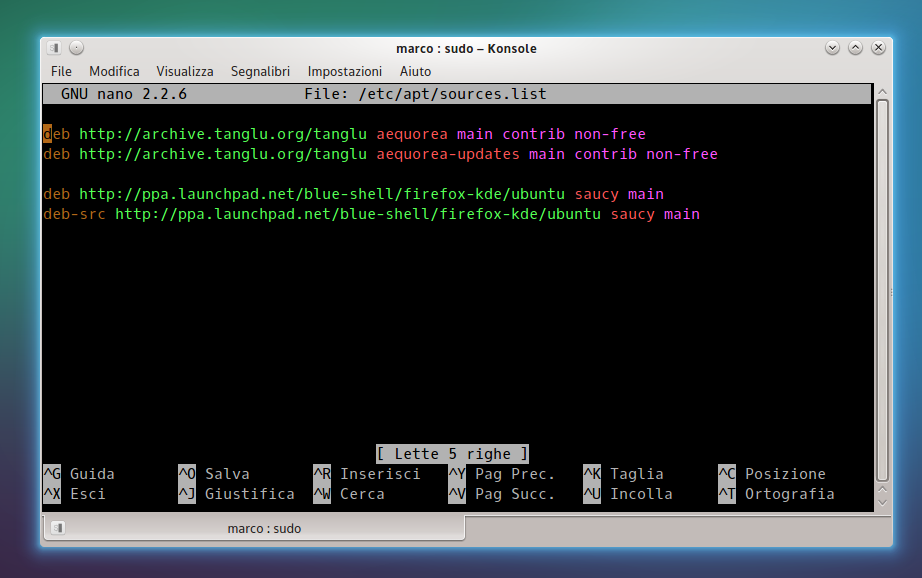Viewport: 922px width, 578px height.
Task: Click the round pin button in the title bar
Action: tap(76, 48)
